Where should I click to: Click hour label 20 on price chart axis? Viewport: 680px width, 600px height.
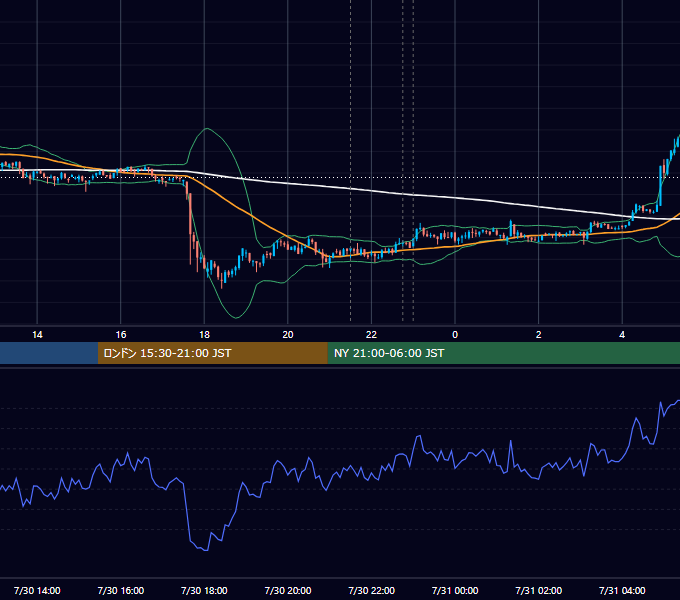point(288,335)
